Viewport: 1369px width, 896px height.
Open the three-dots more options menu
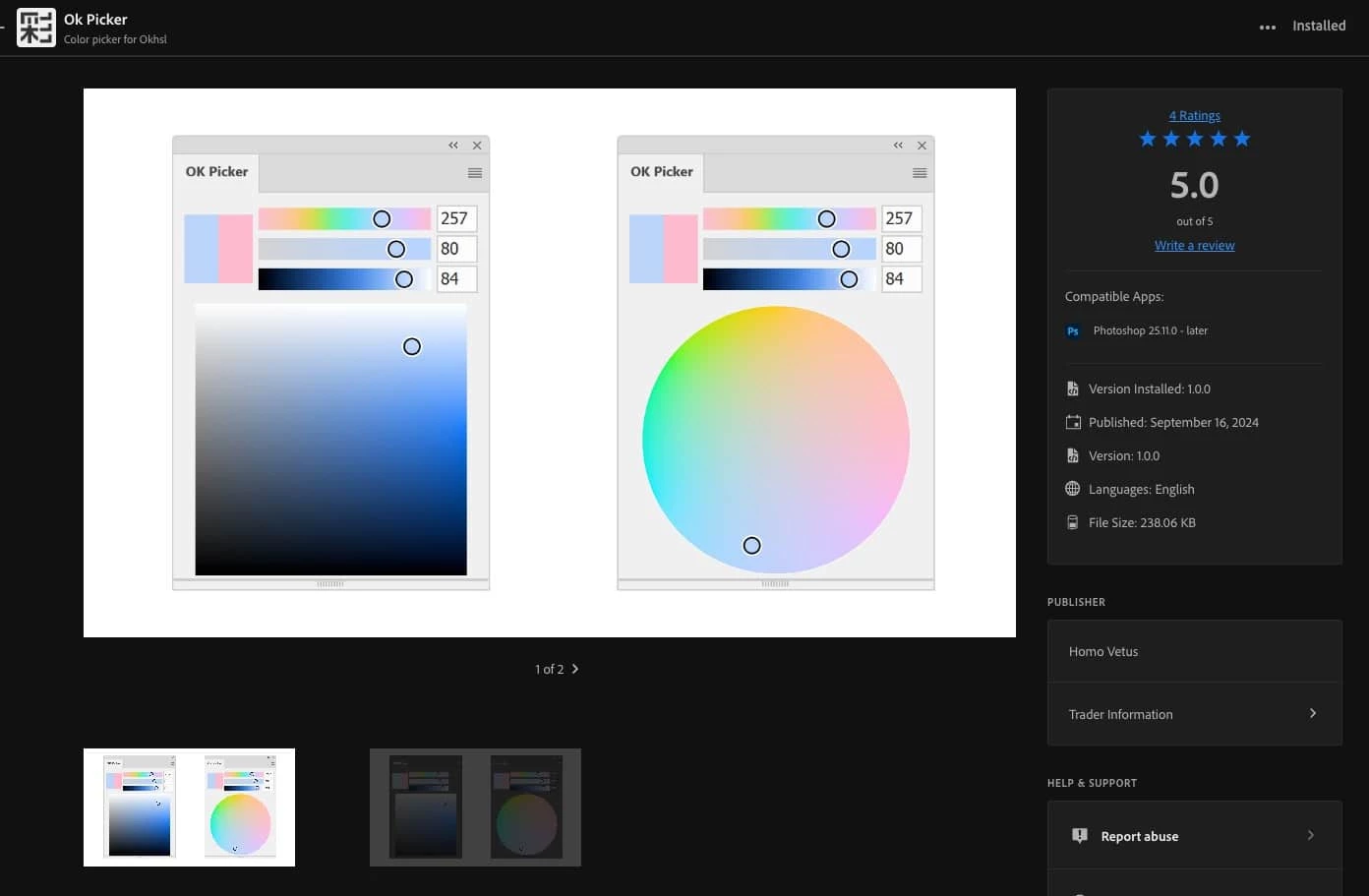point(1268,27)
